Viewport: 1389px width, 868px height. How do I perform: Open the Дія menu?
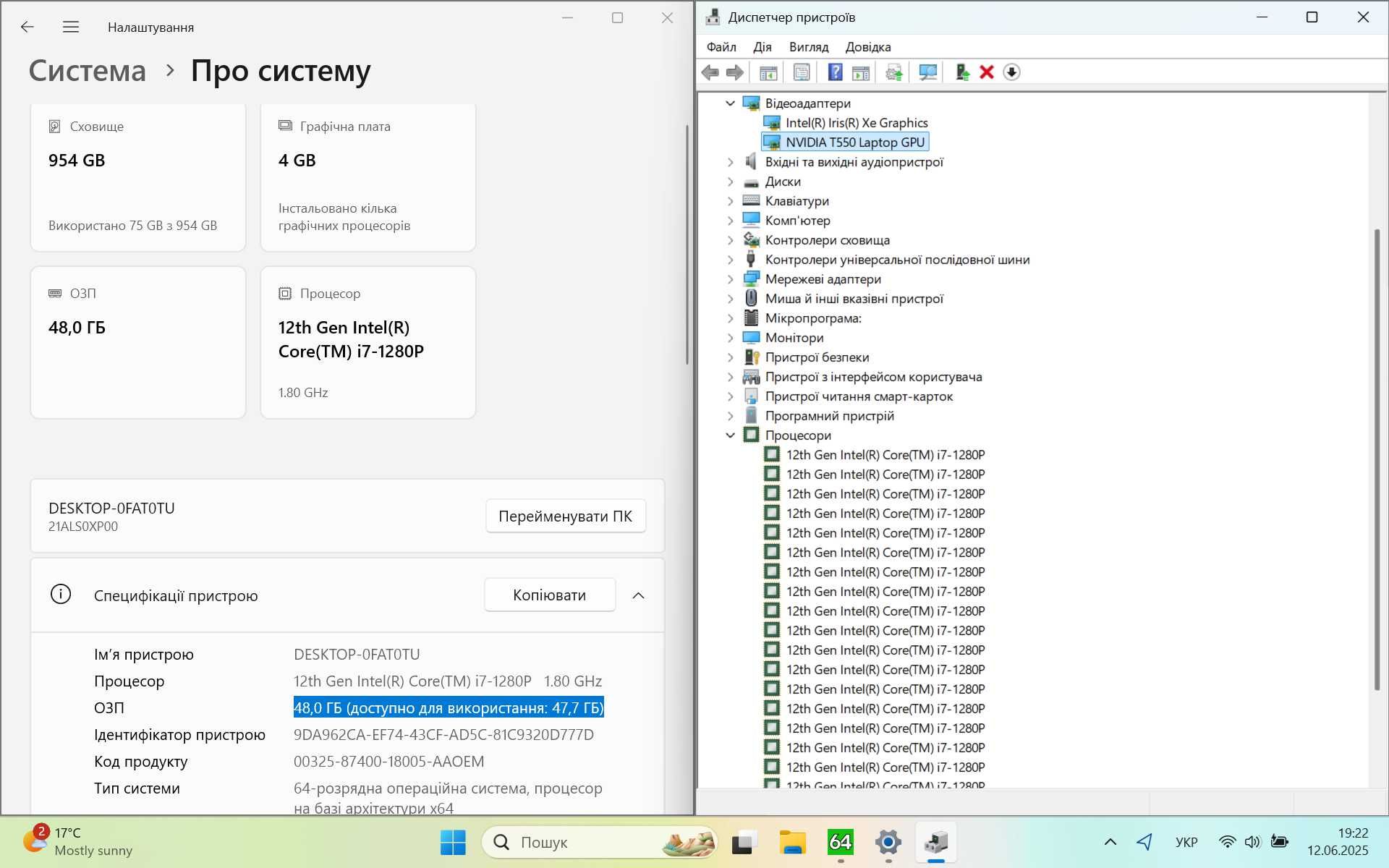[763, 47]
